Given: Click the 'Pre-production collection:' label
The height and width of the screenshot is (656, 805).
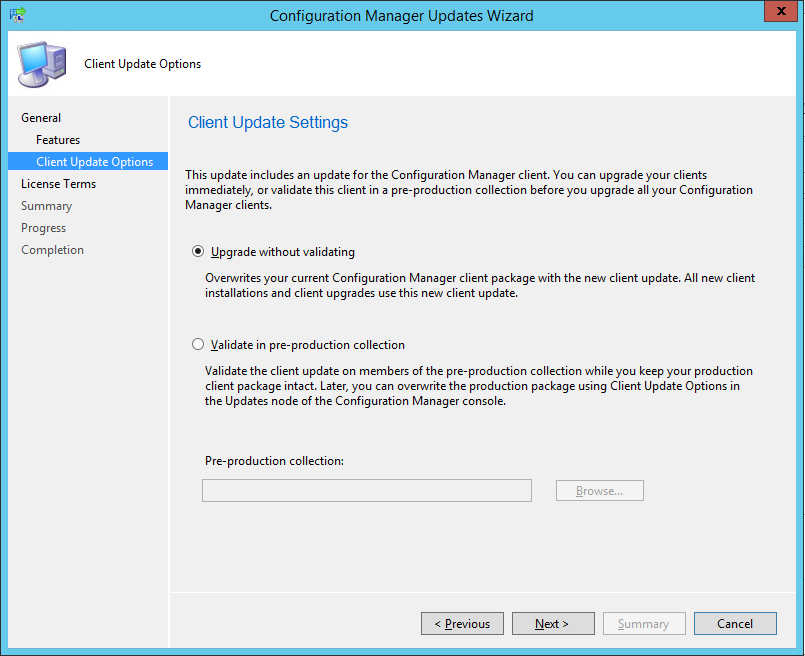Looking at the screenshot, I should [x=274, y=461].
